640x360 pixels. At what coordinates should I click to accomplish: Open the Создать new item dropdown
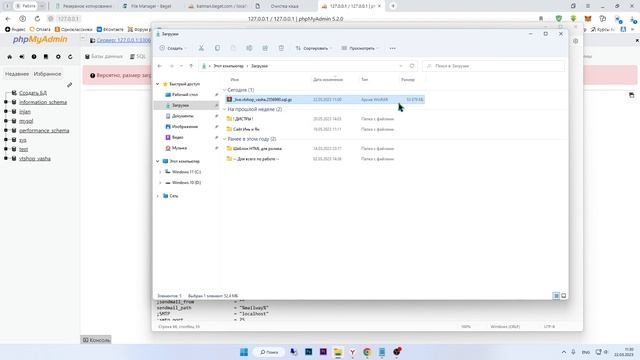coord(172,48)
